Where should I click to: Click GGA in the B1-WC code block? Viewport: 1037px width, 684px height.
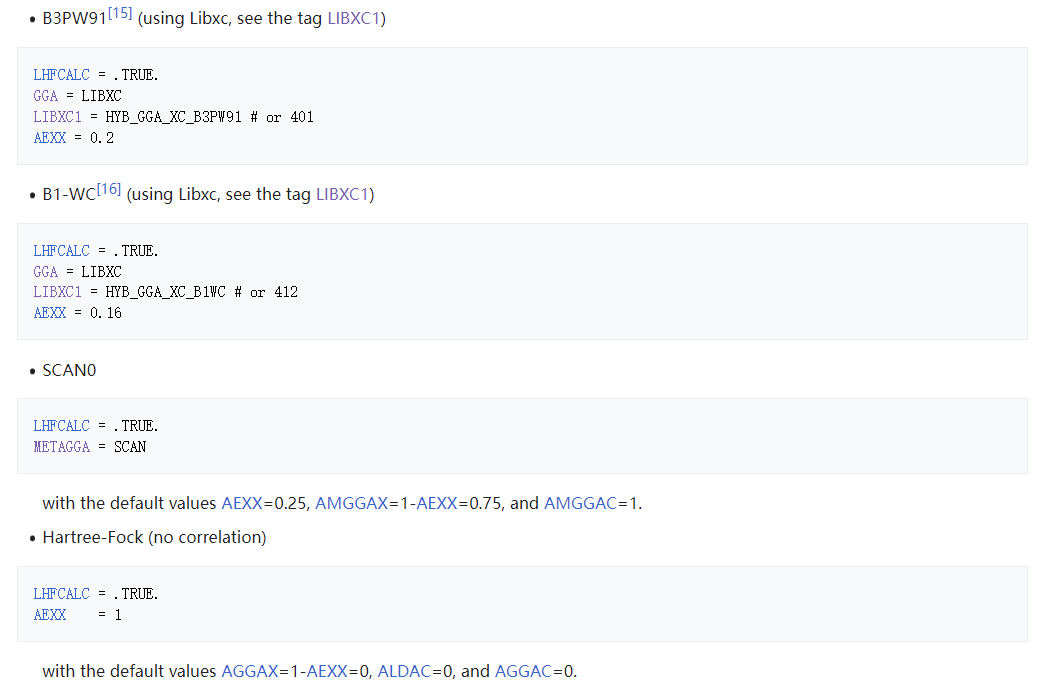(45, 271)
